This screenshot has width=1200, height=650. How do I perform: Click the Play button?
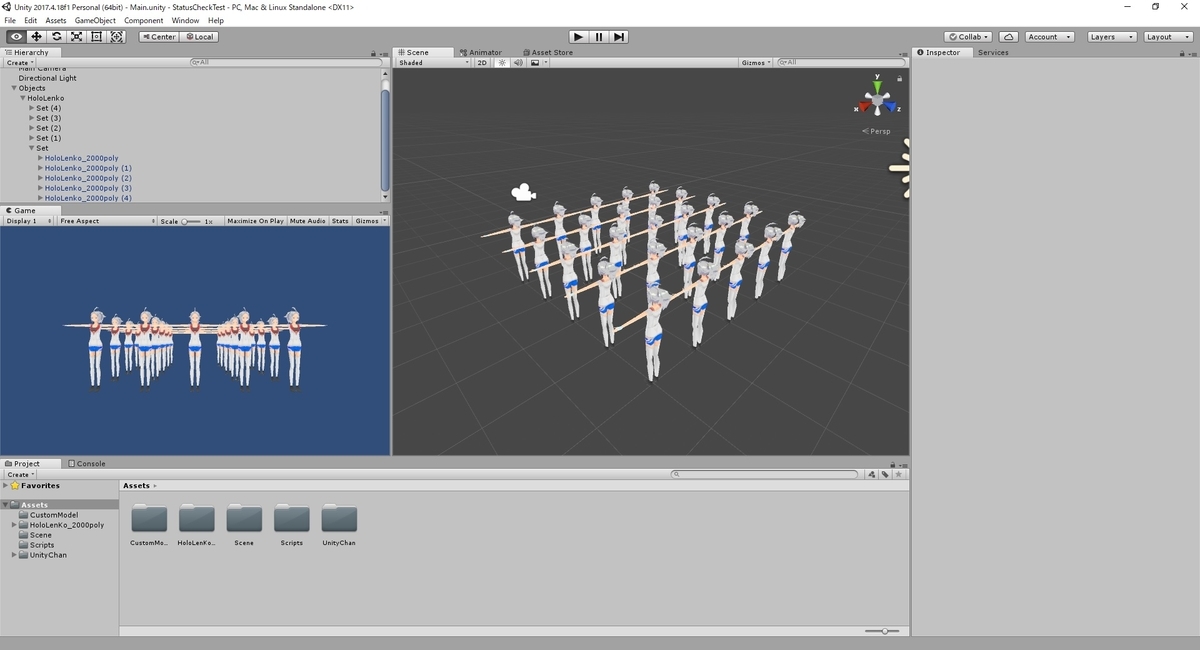pos(577,37)
